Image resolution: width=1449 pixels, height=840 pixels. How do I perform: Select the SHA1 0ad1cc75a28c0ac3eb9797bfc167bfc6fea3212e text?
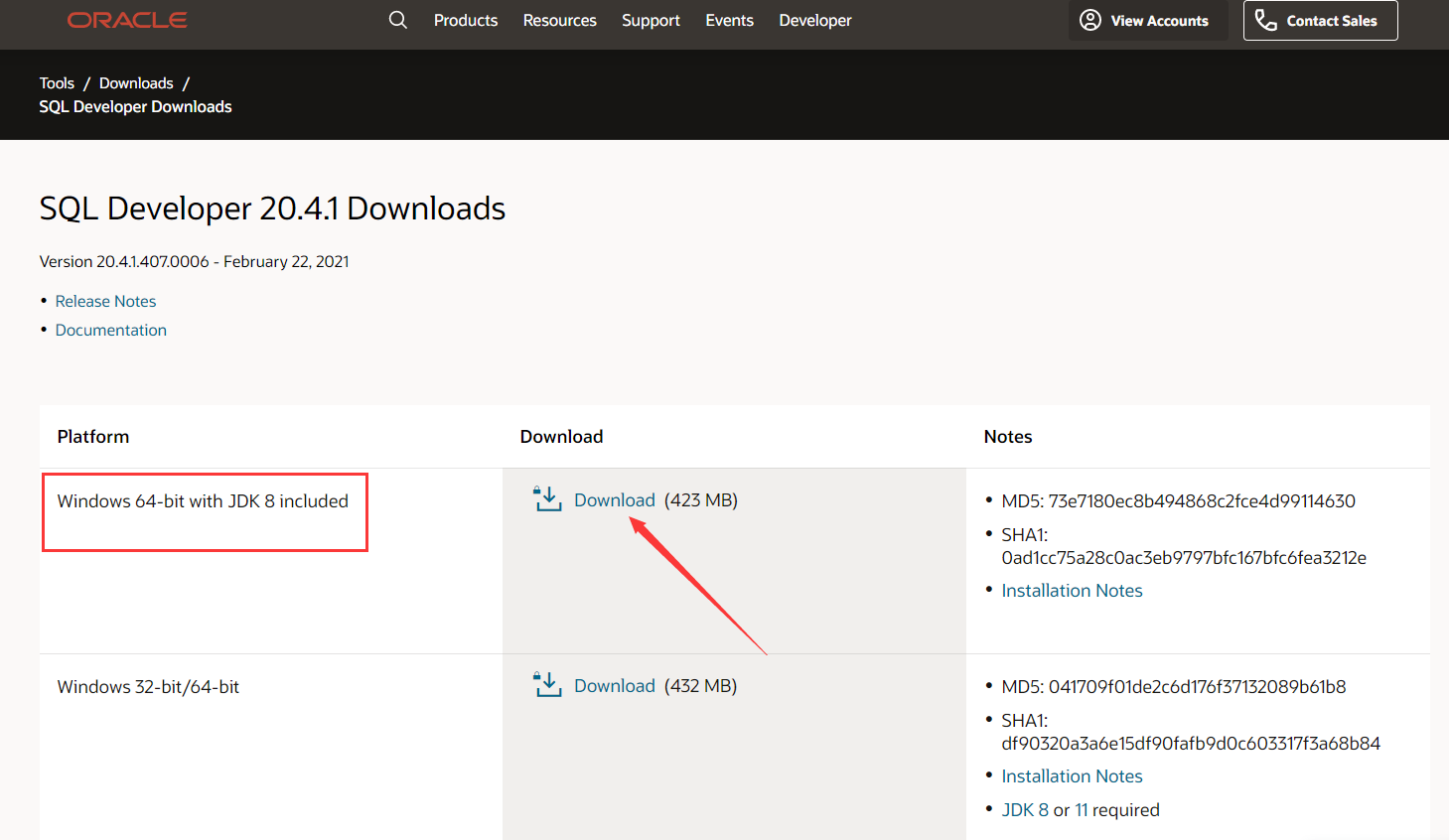click(x=1184, y=546)
